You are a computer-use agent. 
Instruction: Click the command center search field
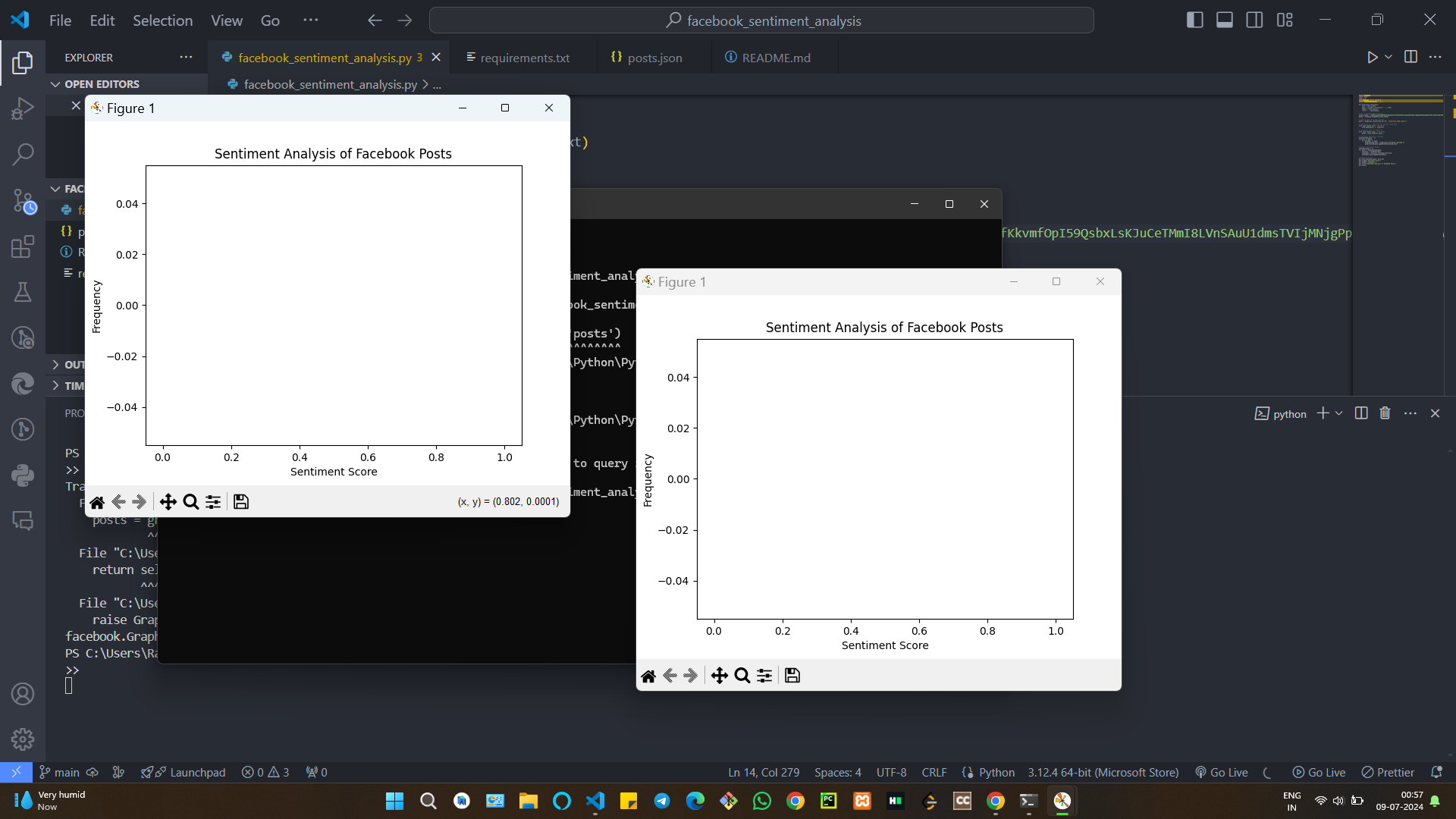tap(761, 20)
